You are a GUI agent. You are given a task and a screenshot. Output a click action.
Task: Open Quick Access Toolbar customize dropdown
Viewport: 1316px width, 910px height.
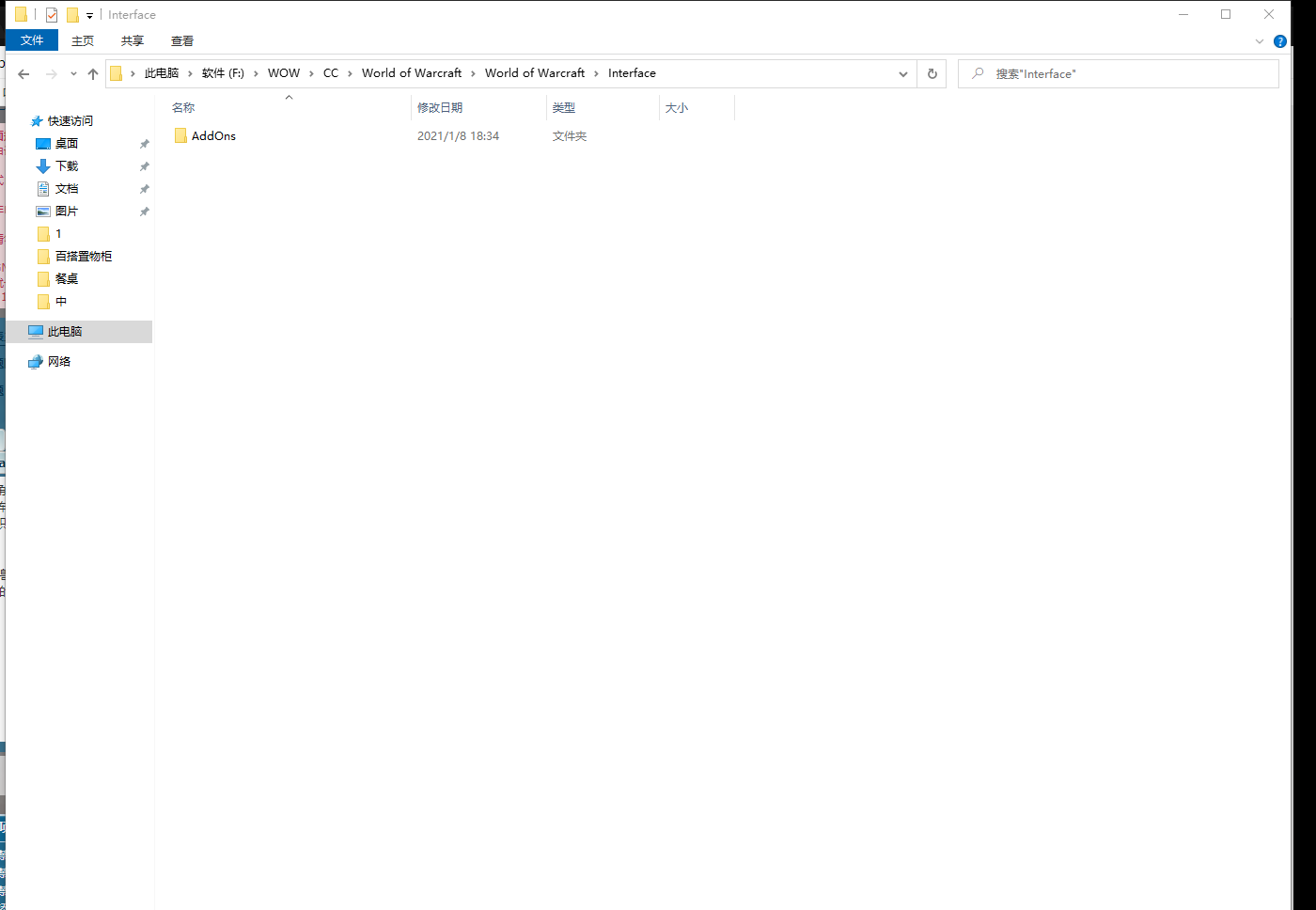(x=89, y=16)
